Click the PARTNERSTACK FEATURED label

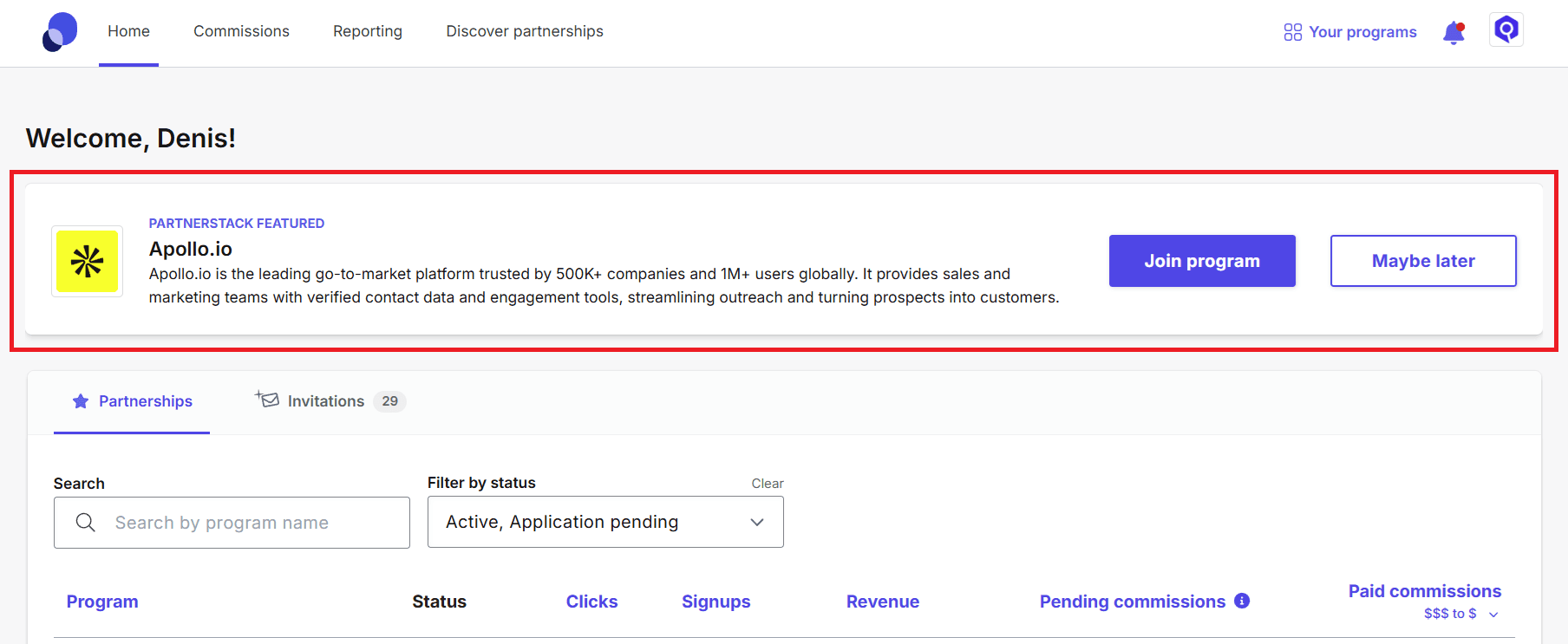pyautogui.click(x=237, y=224)
